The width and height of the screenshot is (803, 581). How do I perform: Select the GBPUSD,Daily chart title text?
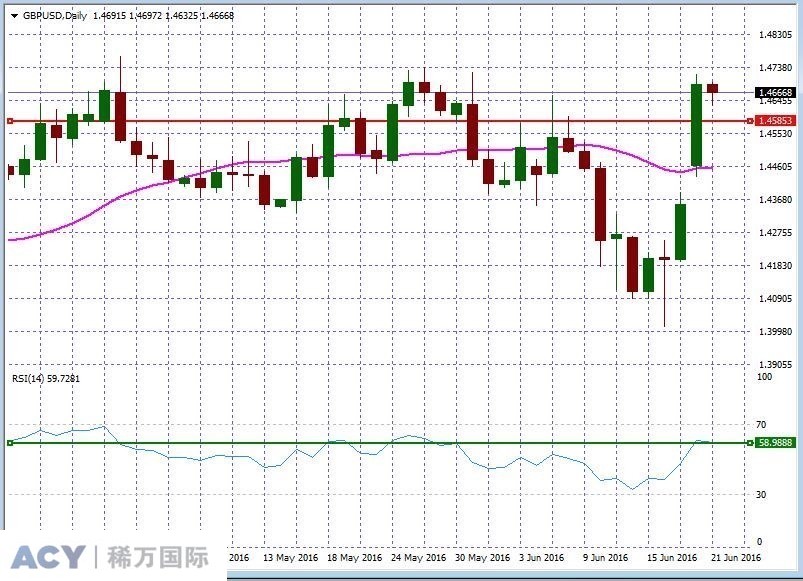point(55,16)
